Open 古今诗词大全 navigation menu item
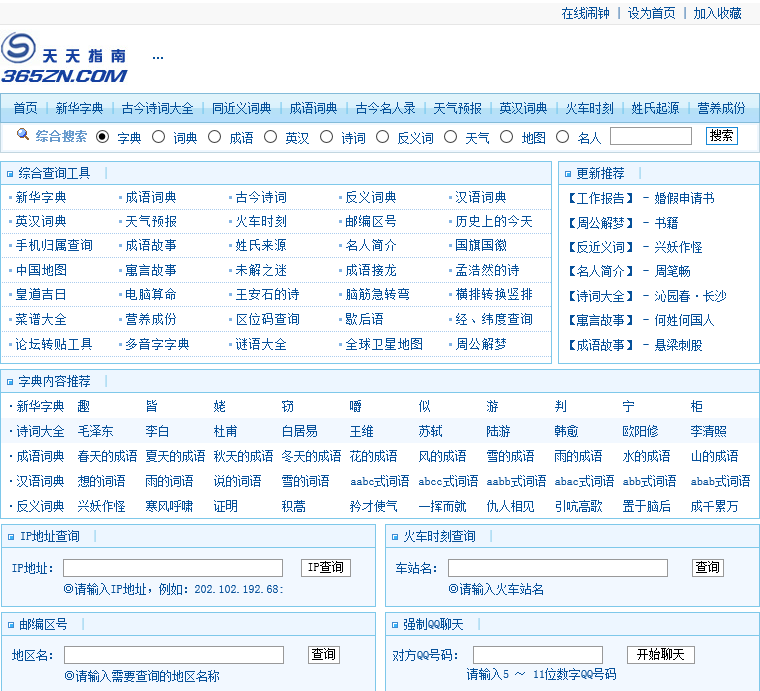This screenshot has width=760, height=691. [x=157, y=108]
